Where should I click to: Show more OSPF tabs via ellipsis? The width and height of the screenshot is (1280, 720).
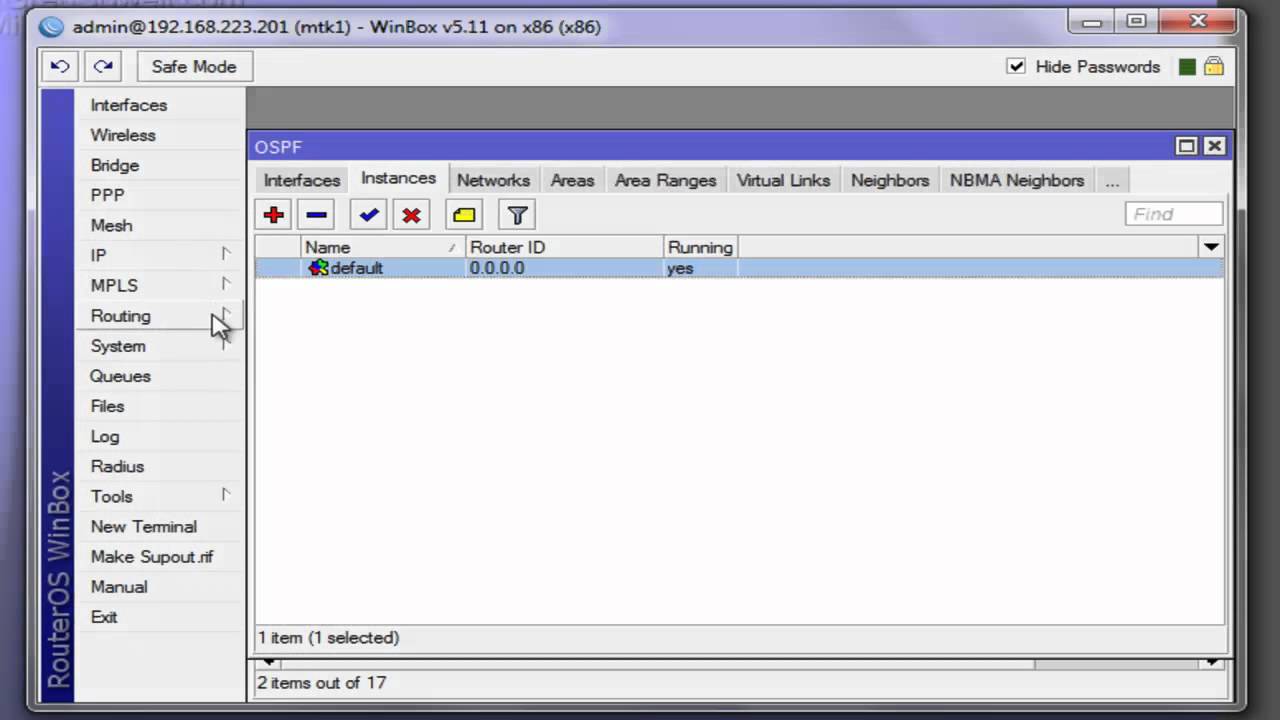pyautogui.click(x=1112, y=181)
